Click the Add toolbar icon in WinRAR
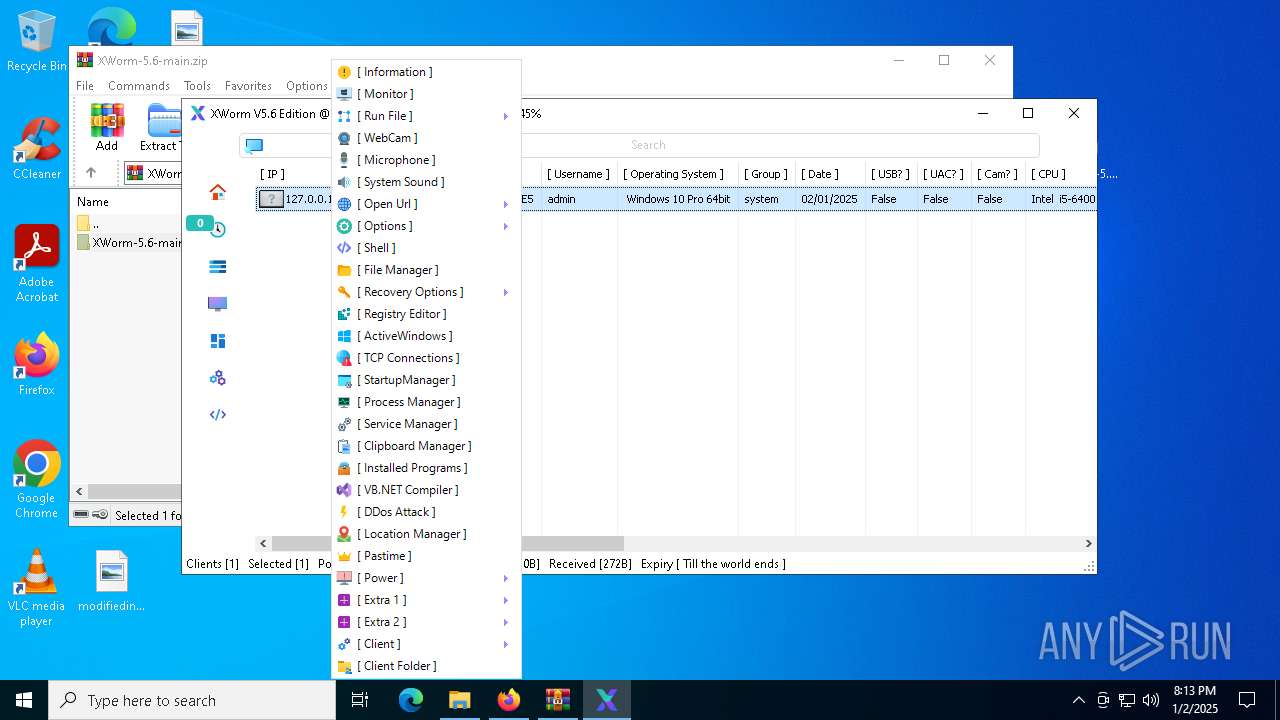The width and height of the screenshot is (1280, 720). 107,126
